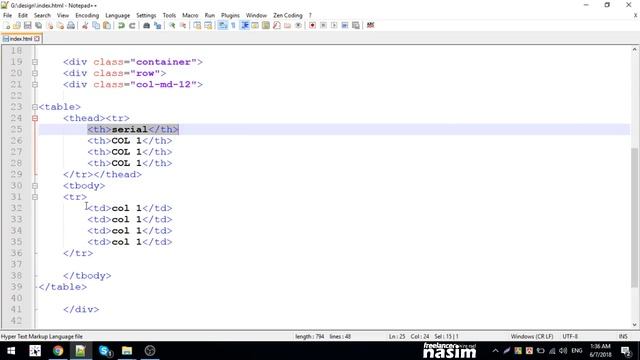
Task: Collapse the tbody fold on line 30
Action: pos(35,186)
